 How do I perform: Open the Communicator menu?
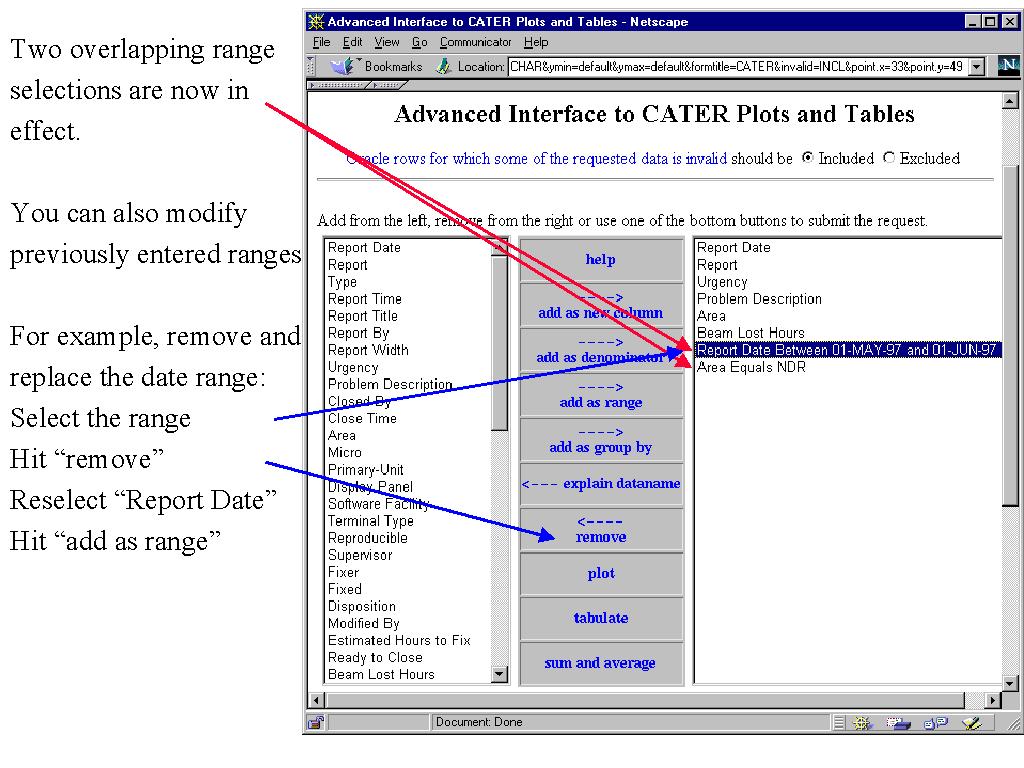[x=475, y=42]
